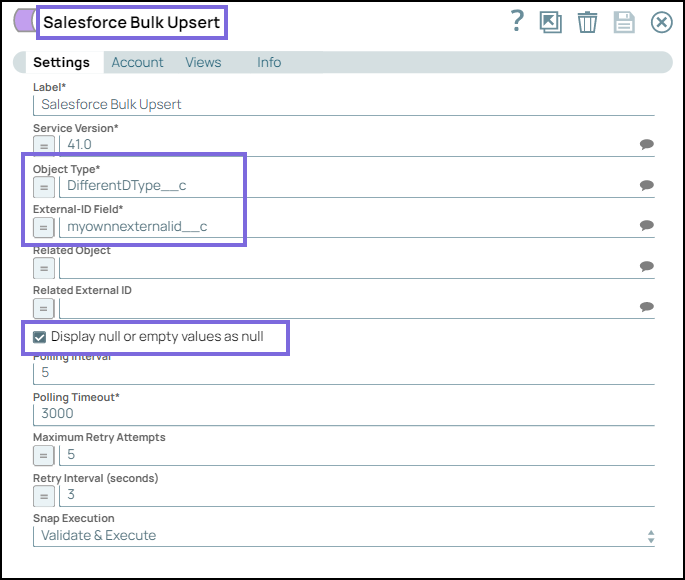Toggle expression button for Object Type
Viewport: 685px width, 580px height.
(x=44, y=187)
